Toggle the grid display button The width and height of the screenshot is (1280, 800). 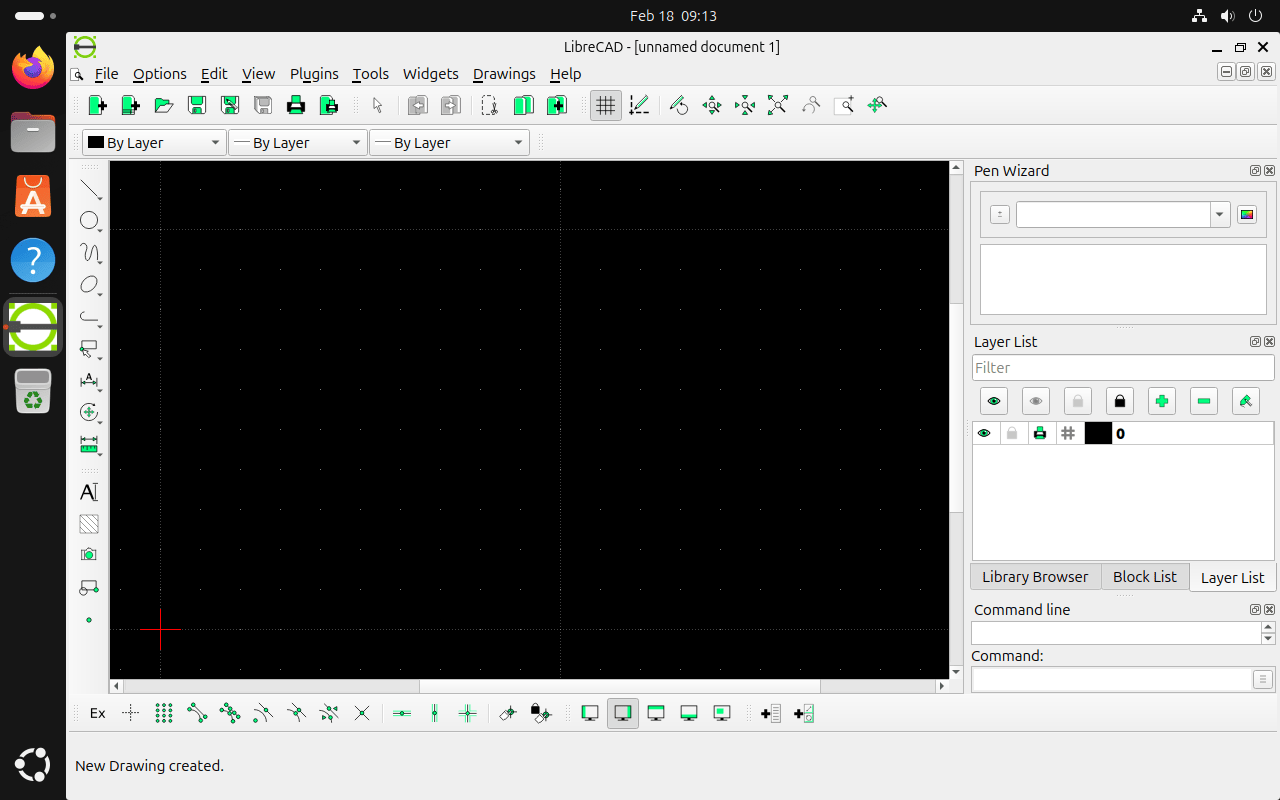pyautogui.click(x=605, y=105)
